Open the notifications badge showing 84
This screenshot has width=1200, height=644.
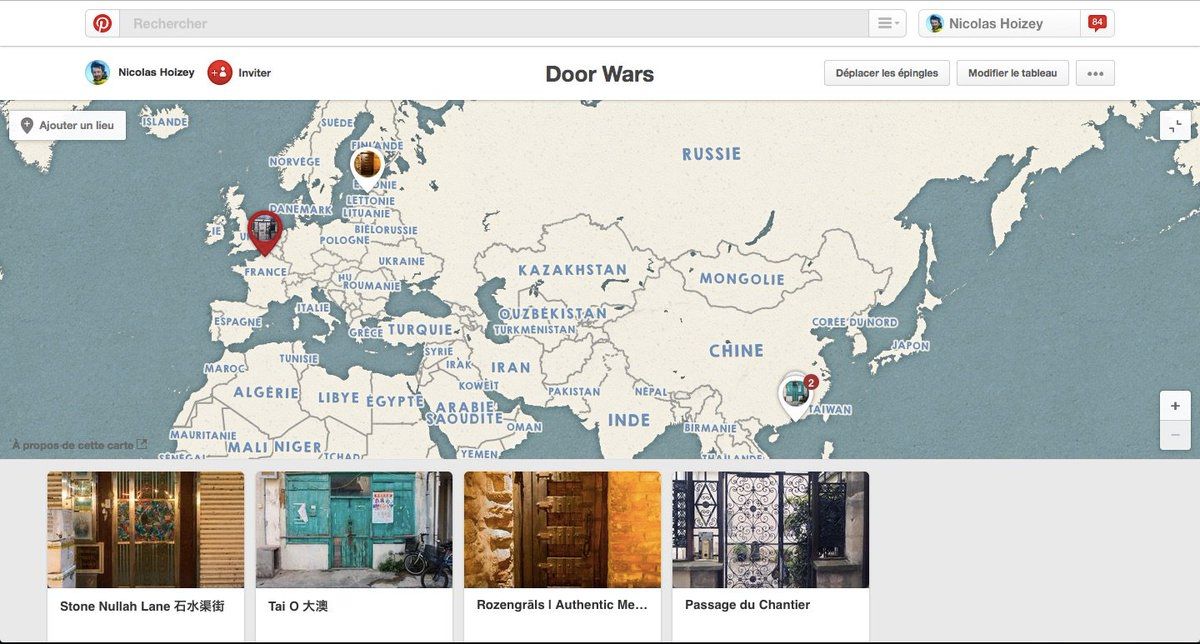tap(1097, 23)
